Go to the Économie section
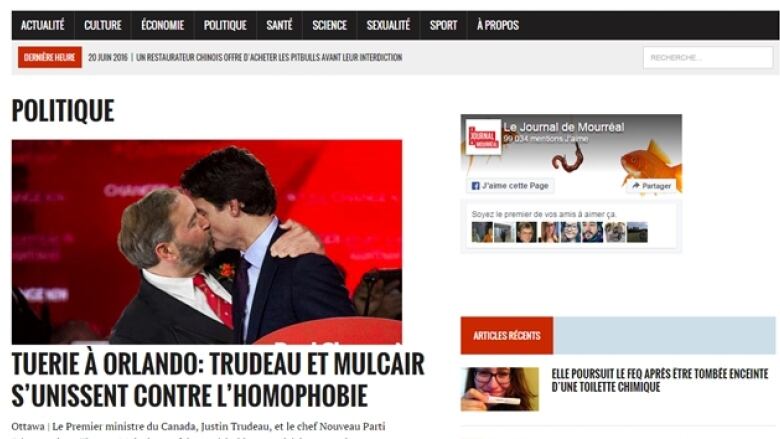 pos(163,25)
